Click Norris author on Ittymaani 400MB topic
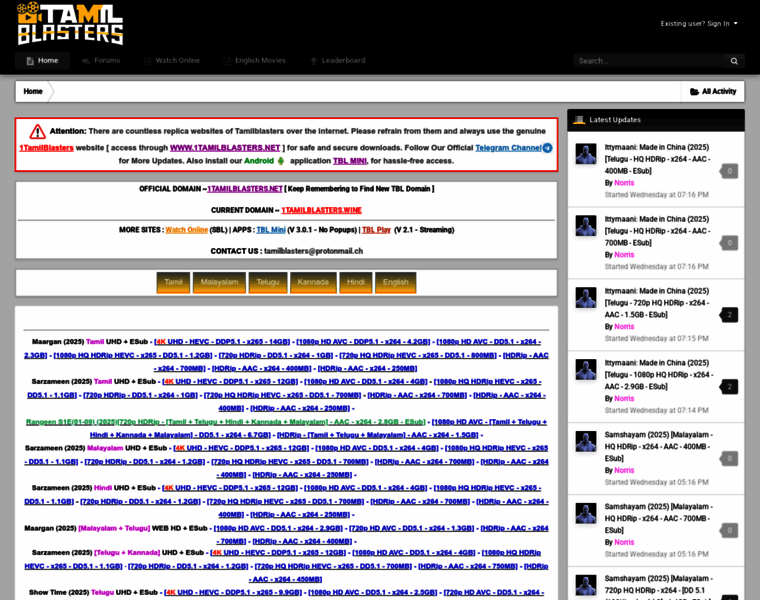 pyautogui.click(x=624, y=183)
